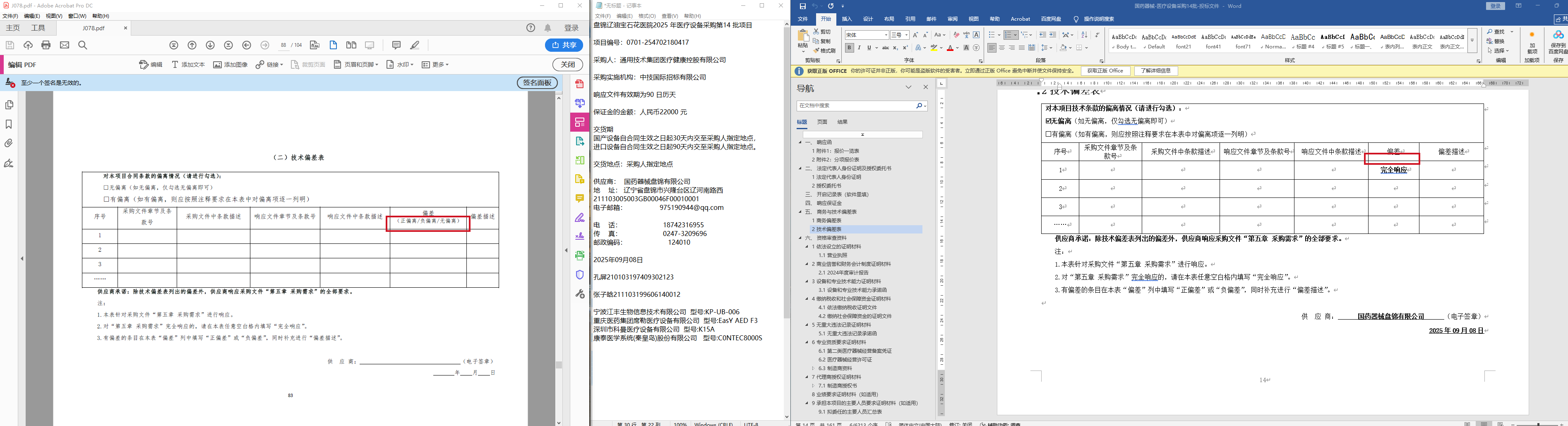Toggle the checked 无偏离 box in the Word document
The image size is (1568, 426).
click(x=1048, y=121)
